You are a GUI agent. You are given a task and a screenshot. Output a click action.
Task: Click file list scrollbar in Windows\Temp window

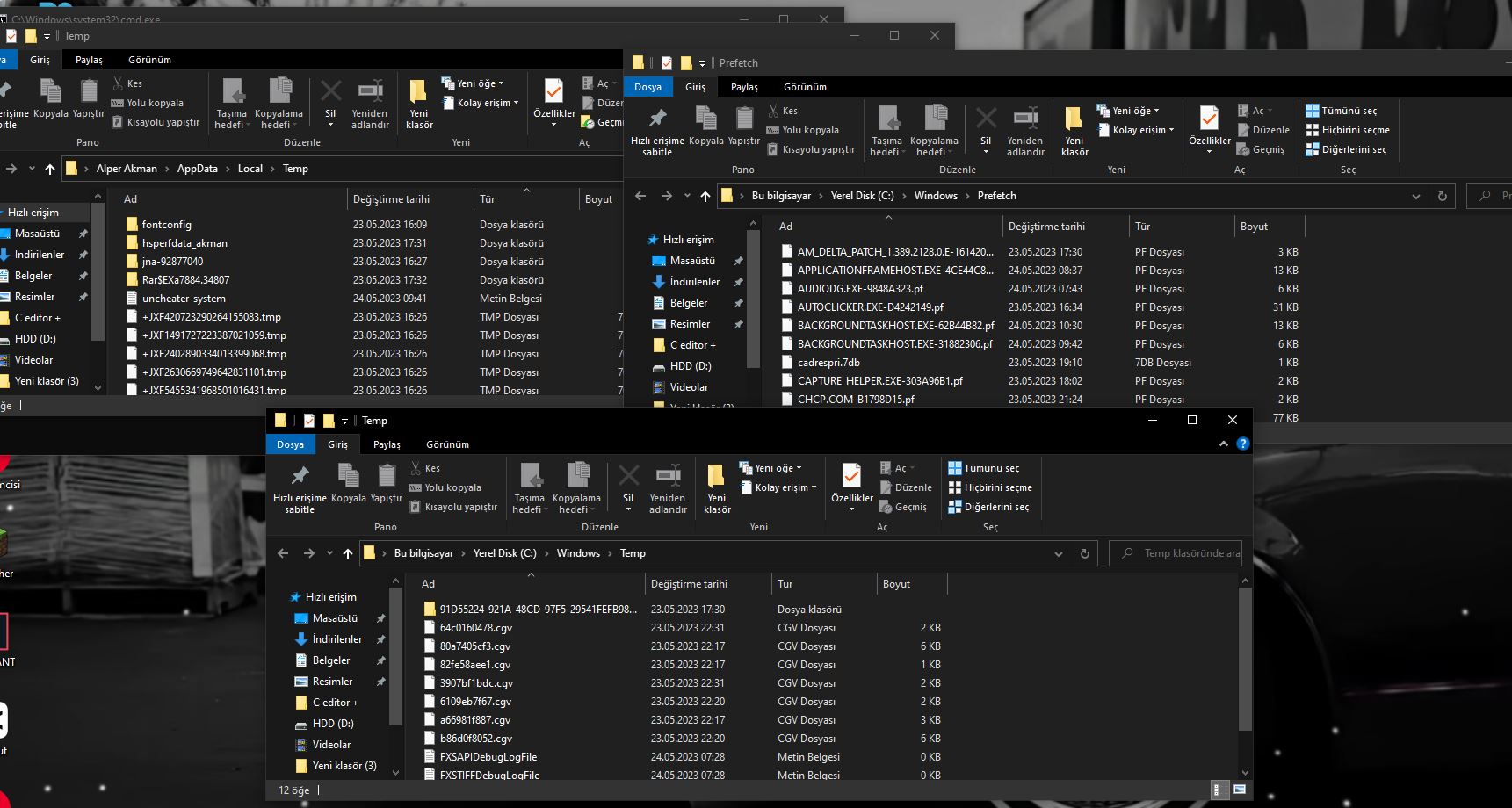[x=1245, y=659]
